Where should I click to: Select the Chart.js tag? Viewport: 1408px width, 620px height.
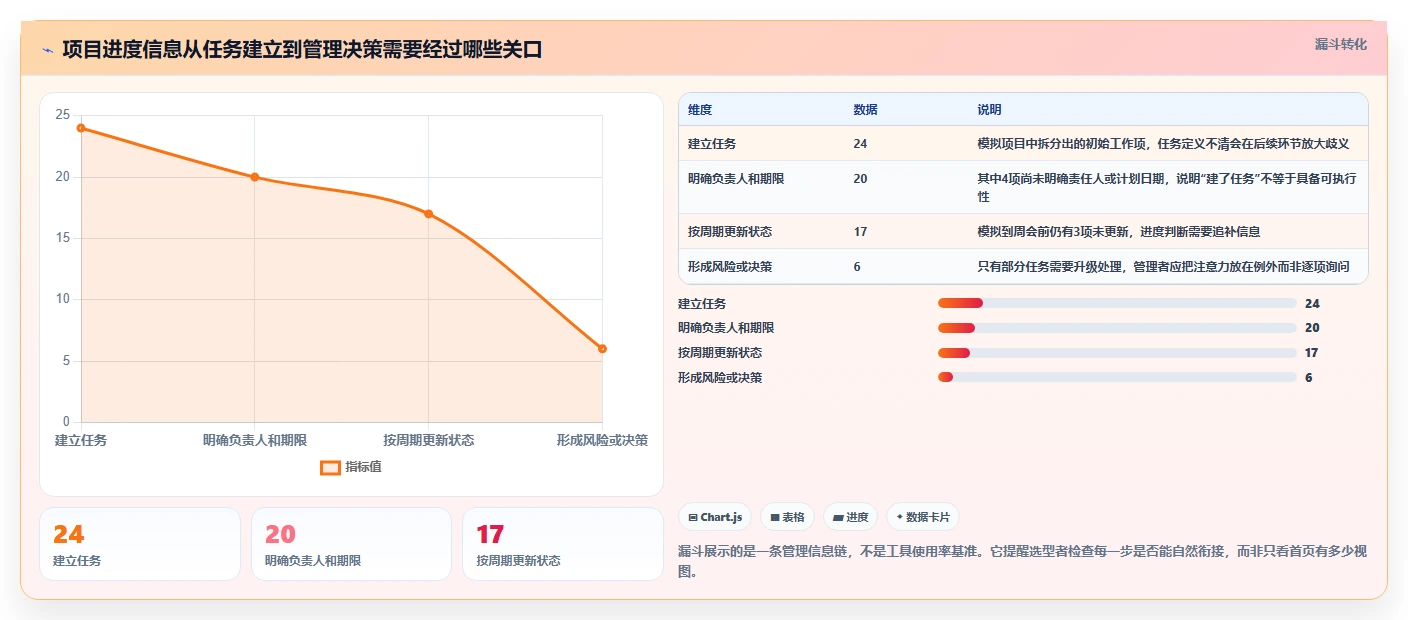(x=715, y=517)
